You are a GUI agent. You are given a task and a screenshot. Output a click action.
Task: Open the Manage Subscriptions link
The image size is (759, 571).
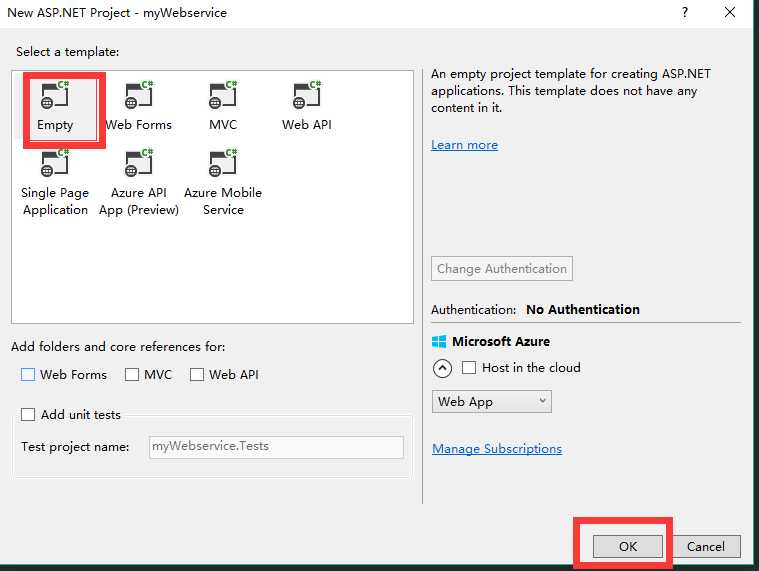497,449
